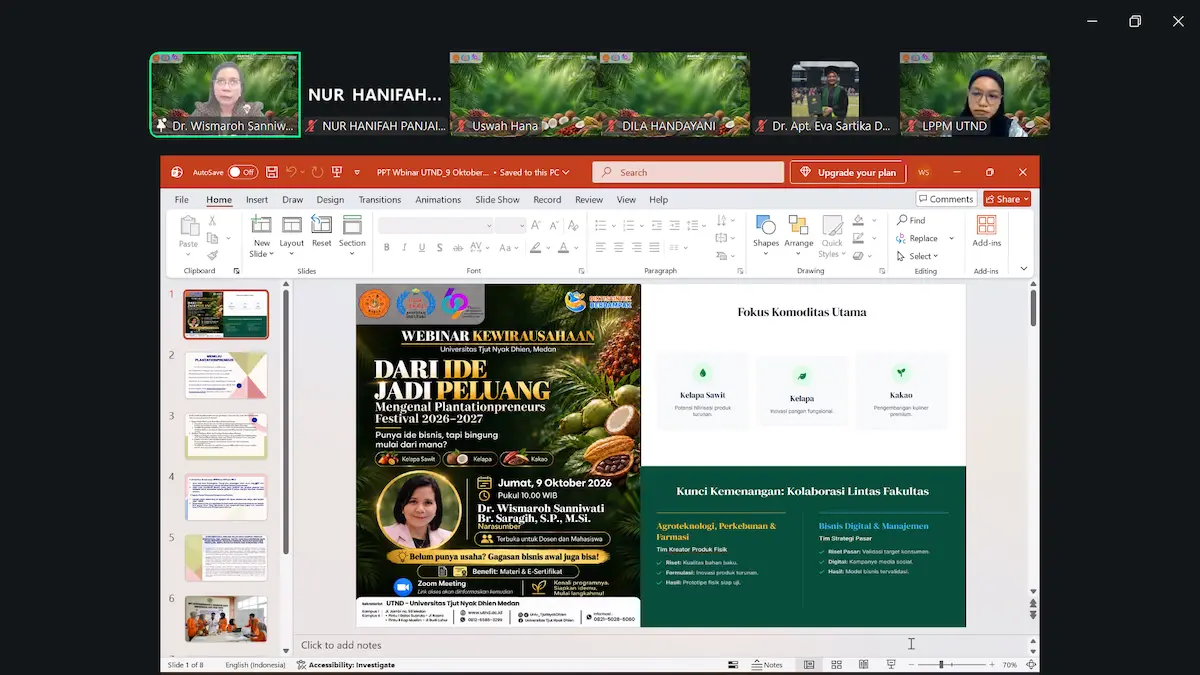Click Upgrade your plan button

847,172
